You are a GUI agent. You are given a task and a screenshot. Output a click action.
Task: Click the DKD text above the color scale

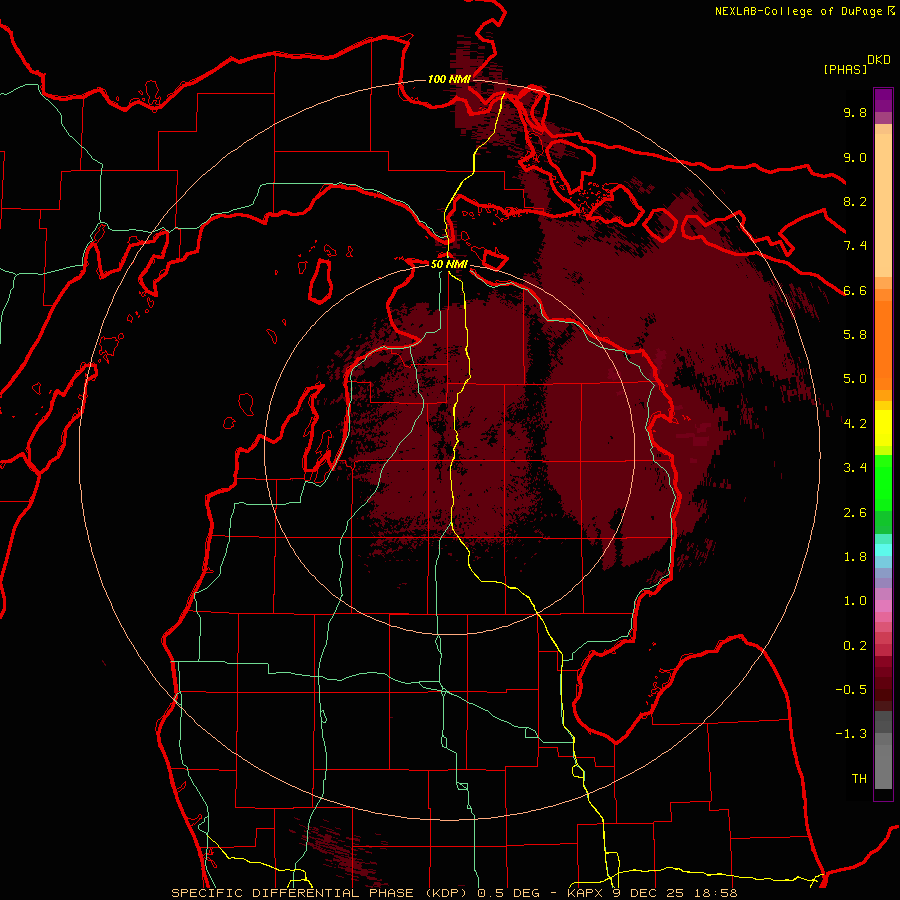[879, 60]
